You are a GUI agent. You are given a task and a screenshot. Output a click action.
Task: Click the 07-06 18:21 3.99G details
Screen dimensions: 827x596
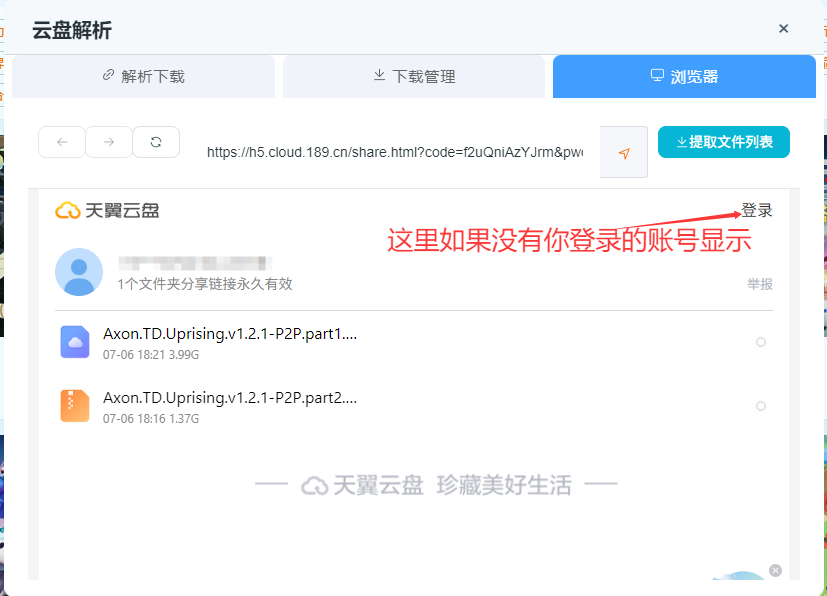(151, 355)
